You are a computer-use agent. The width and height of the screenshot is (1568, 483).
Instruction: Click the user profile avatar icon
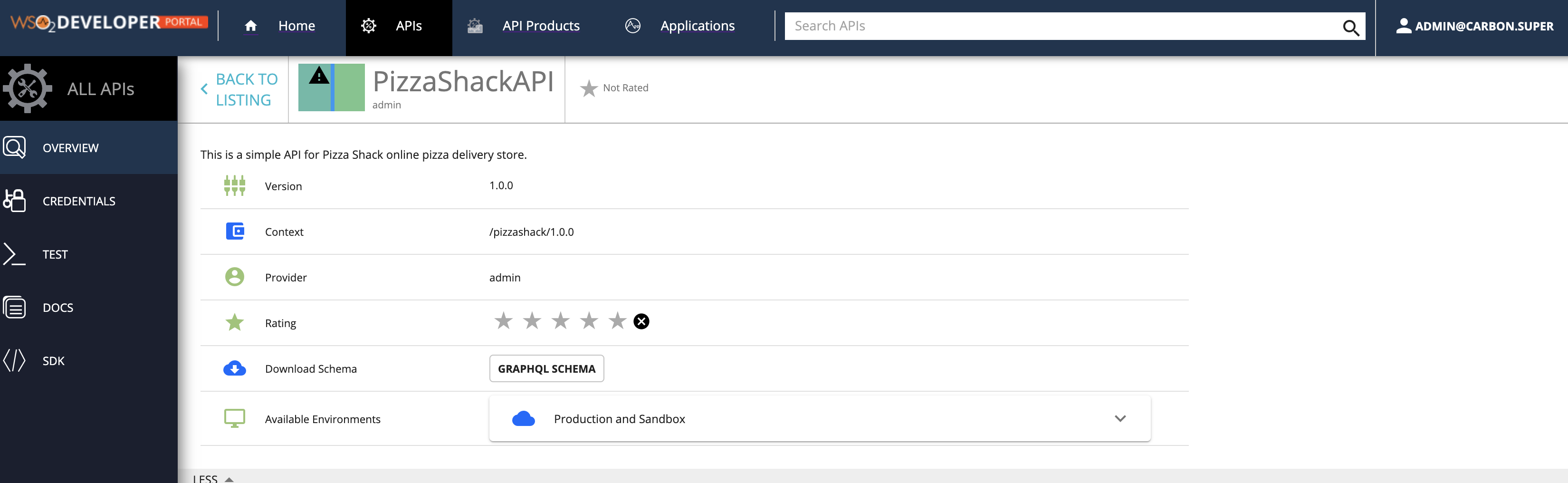point(1404,26)
